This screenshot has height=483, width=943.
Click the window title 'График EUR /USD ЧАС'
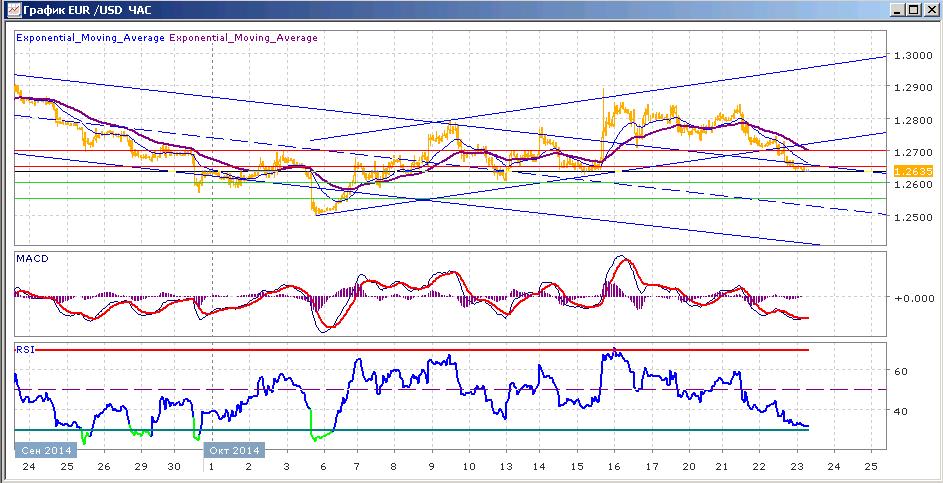point(87,10)
